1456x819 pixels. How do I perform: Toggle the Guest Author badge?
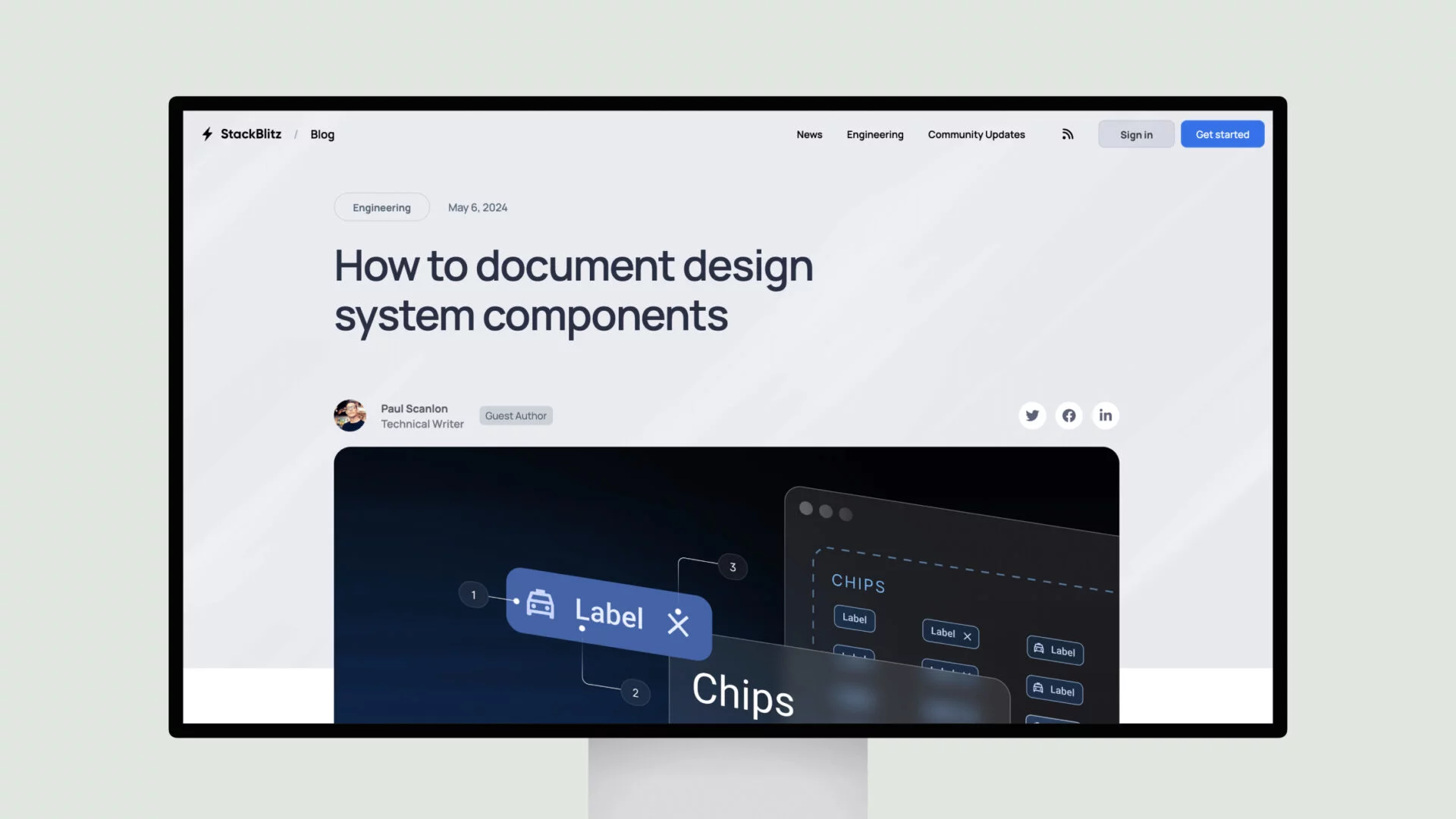click(515, 415)
